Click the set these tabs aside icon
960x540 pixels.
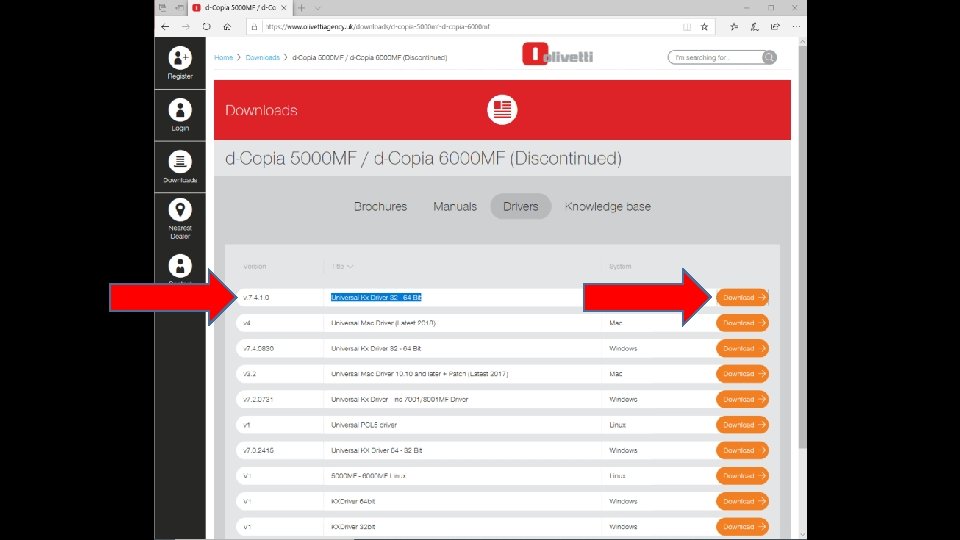click(179, 8)
